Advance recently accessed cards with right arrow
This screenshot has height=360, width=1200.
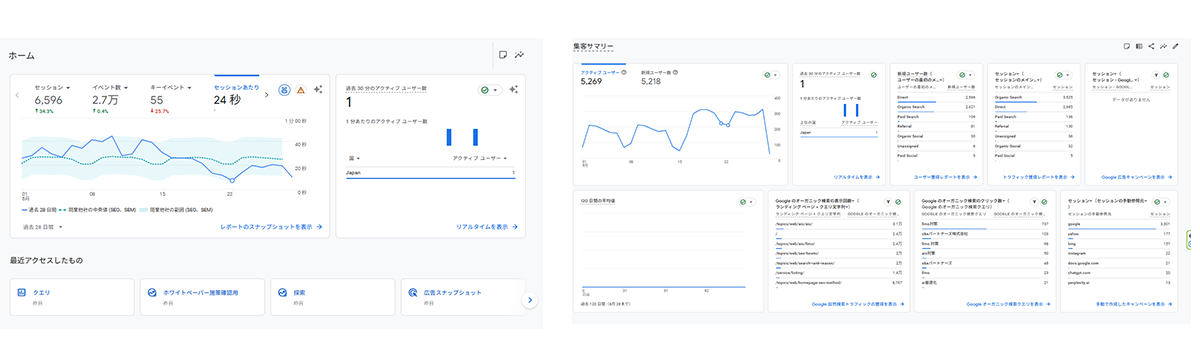click(531, 299)
